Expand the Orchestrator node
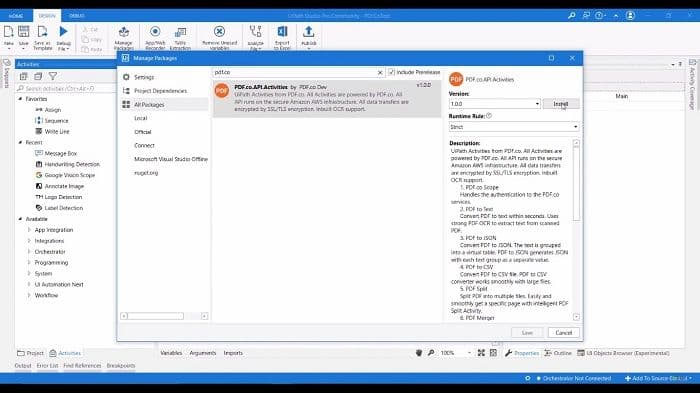The image size is (700, 393). (29, 252)
